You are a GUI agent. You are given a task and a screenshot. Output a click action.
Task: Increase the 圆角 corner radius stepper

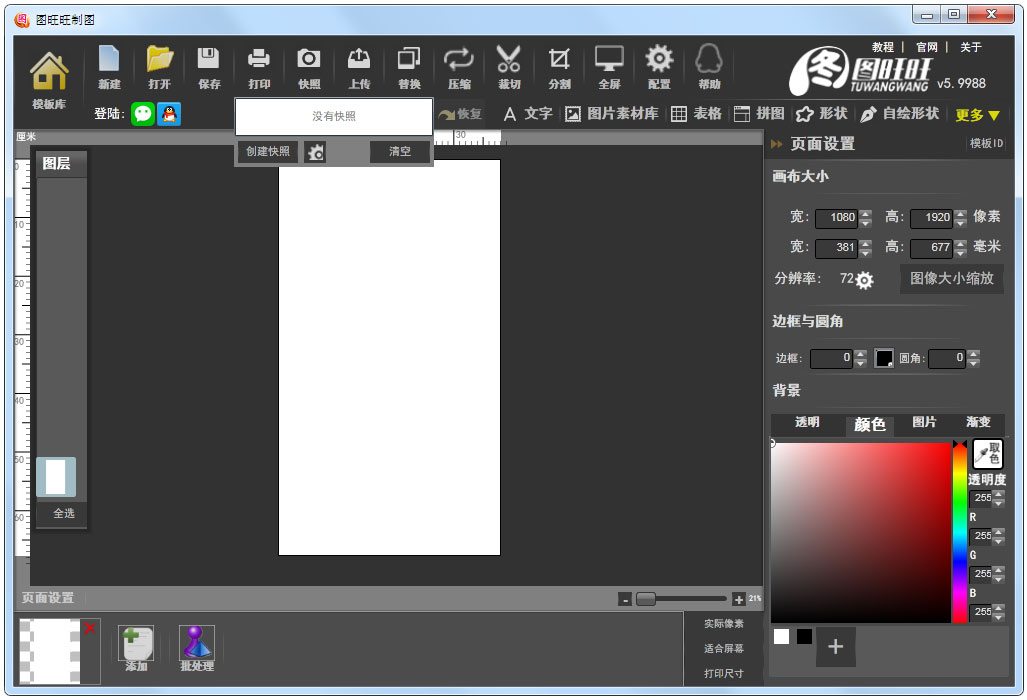[973, 354]
